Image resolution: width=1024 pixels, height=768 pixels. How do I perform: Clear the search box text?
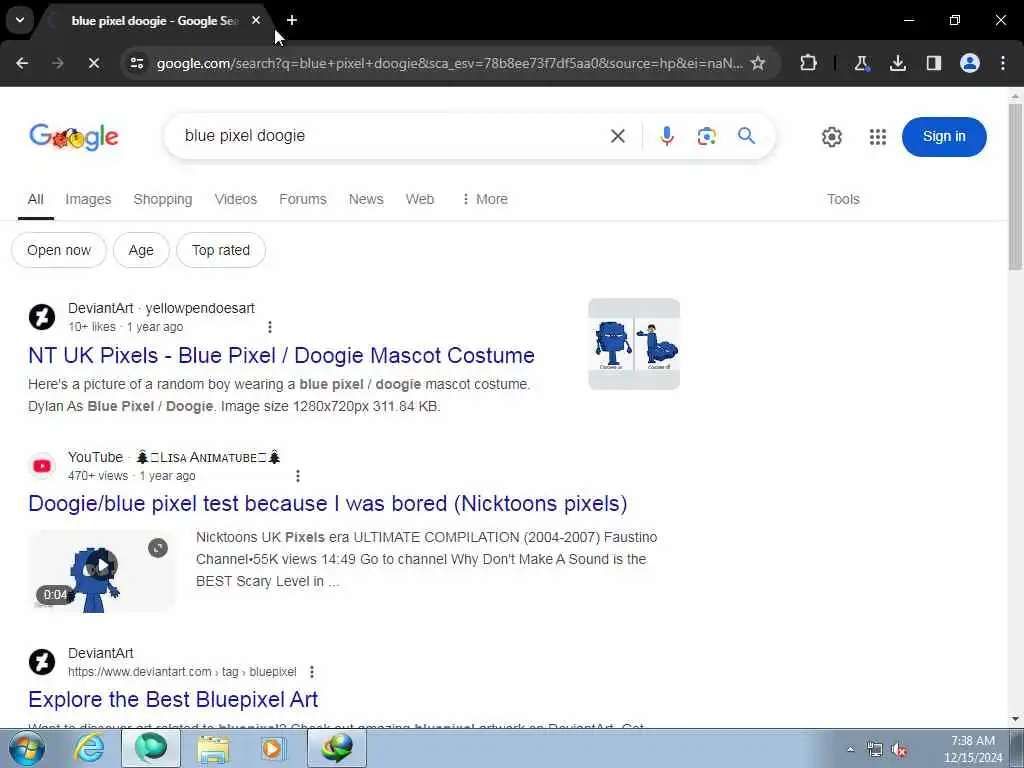pyautogui.click(x=618, y=136)
